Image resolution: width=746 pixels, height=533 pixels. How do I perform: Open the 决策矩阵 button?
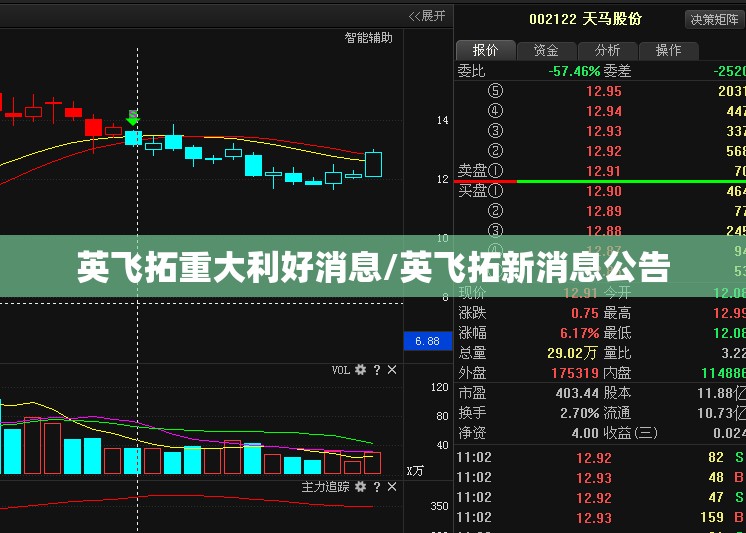coord(714,20)
